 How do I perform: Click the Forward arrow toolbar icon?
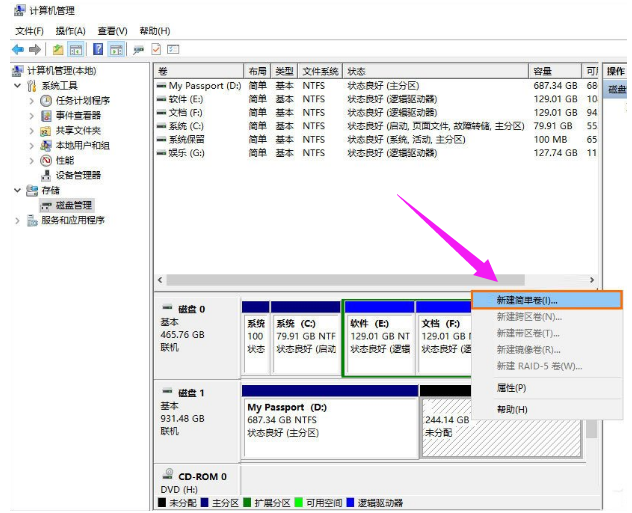click(x=35, y=49)
